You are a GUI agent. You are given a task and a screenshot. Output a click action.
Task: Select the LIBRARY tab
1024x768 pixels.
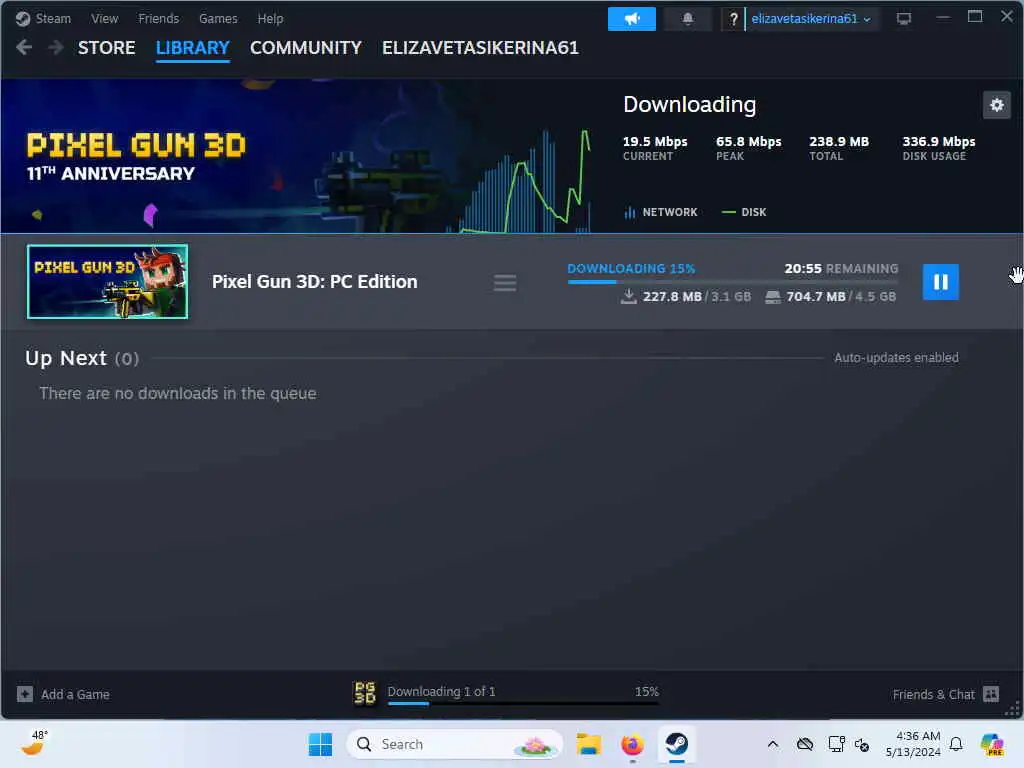click(x=193, y=48)
